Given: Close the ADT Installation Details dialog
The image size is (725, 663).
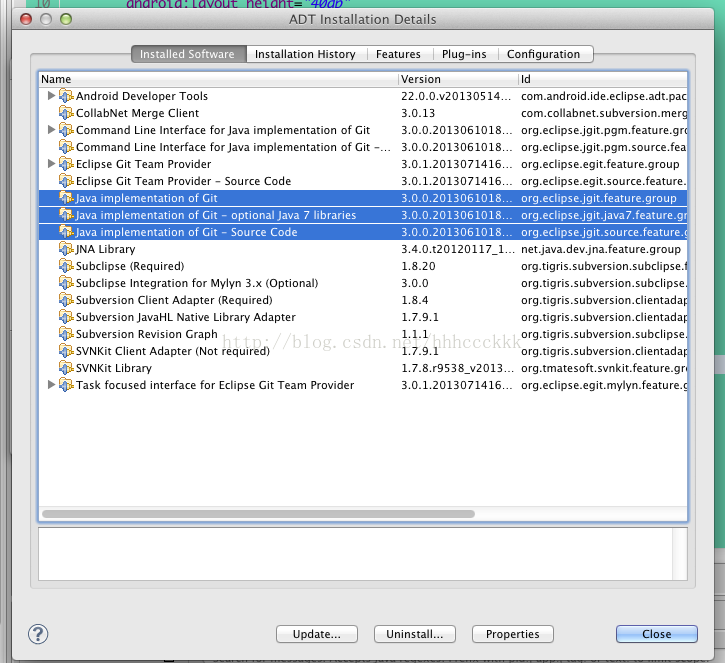Looking at the screenshot, I should point(657,634).
